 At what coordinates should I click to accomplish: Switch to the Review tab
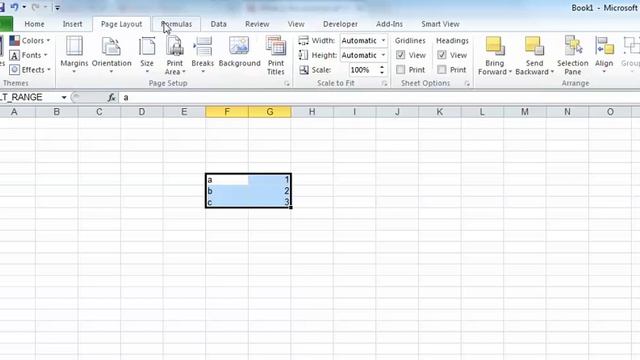[x=257, y=24]
